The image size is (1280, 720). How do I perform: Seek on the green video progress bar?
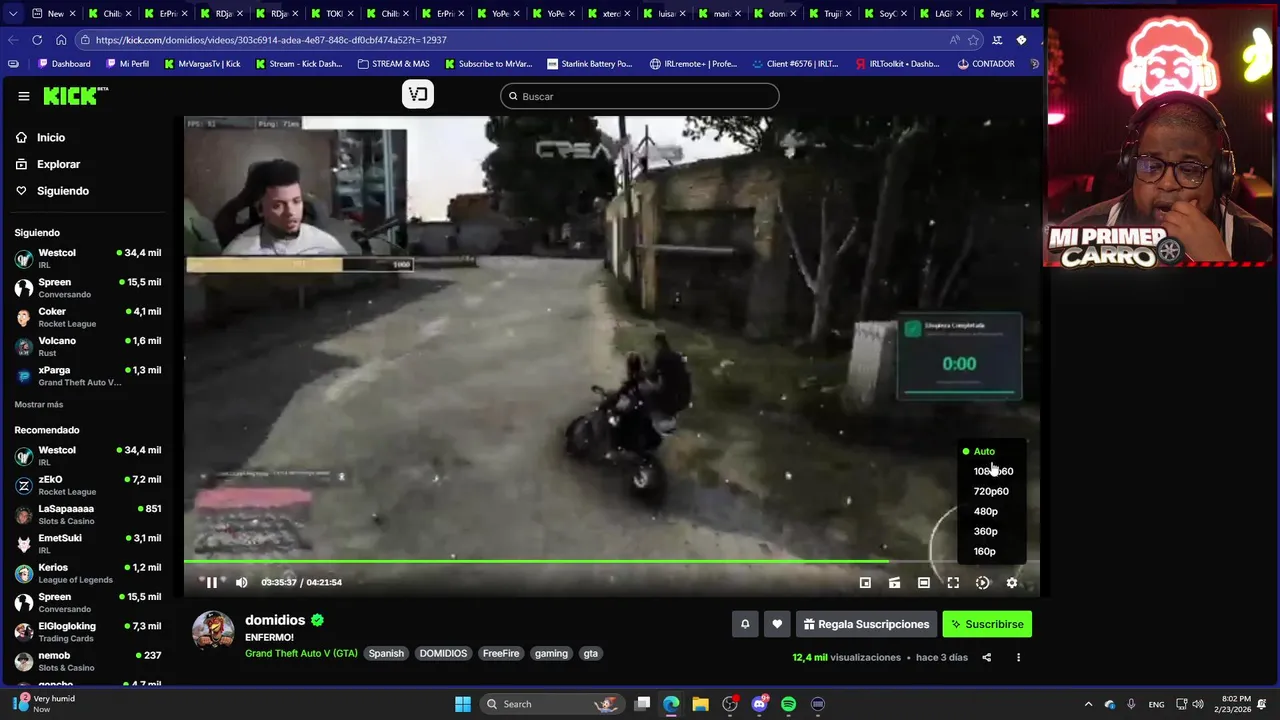pyautogui.click(x=611, y=561)
